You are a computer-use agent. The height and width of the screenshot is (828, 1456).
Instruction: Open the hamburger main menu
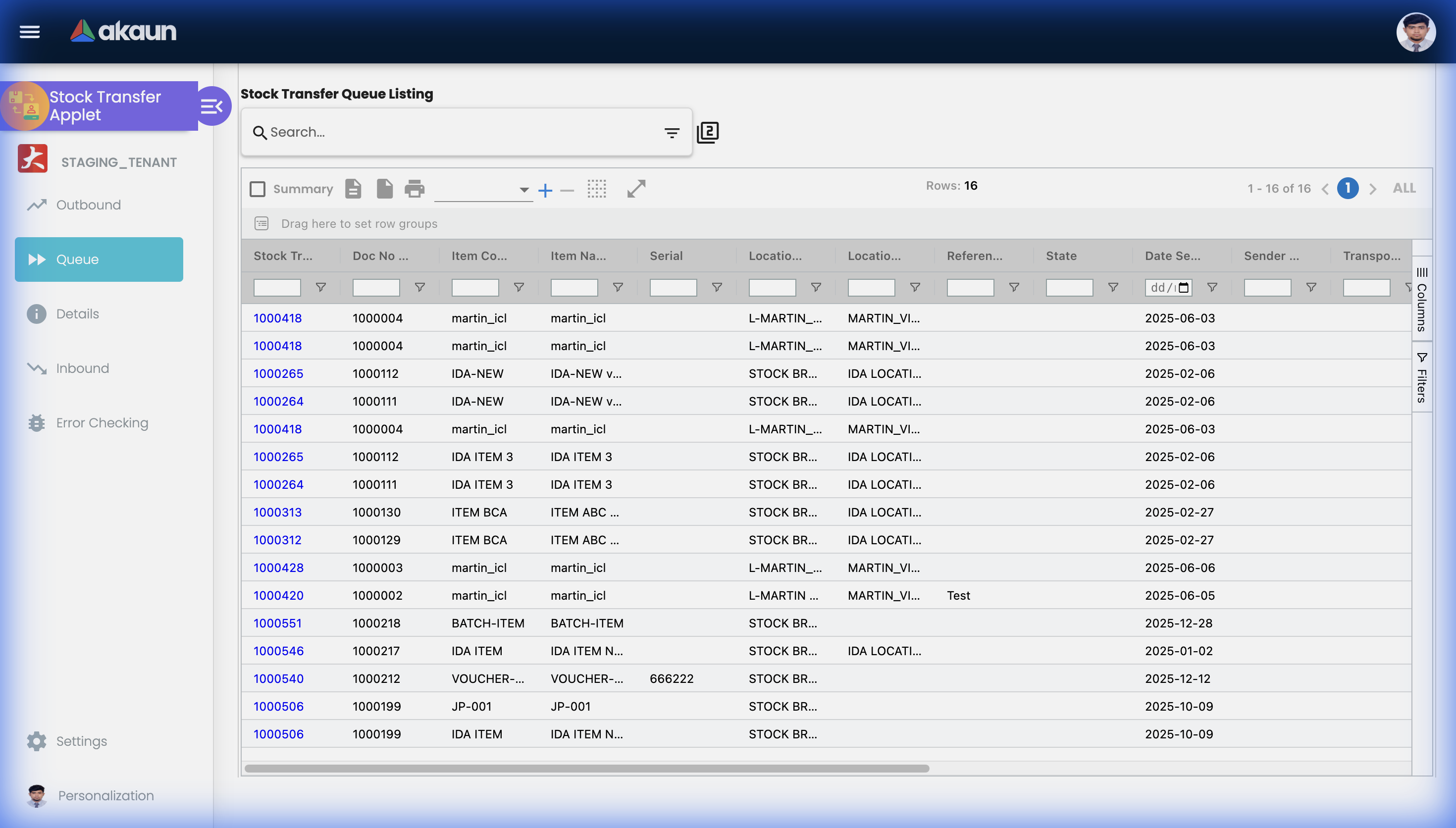click(30, 32)
